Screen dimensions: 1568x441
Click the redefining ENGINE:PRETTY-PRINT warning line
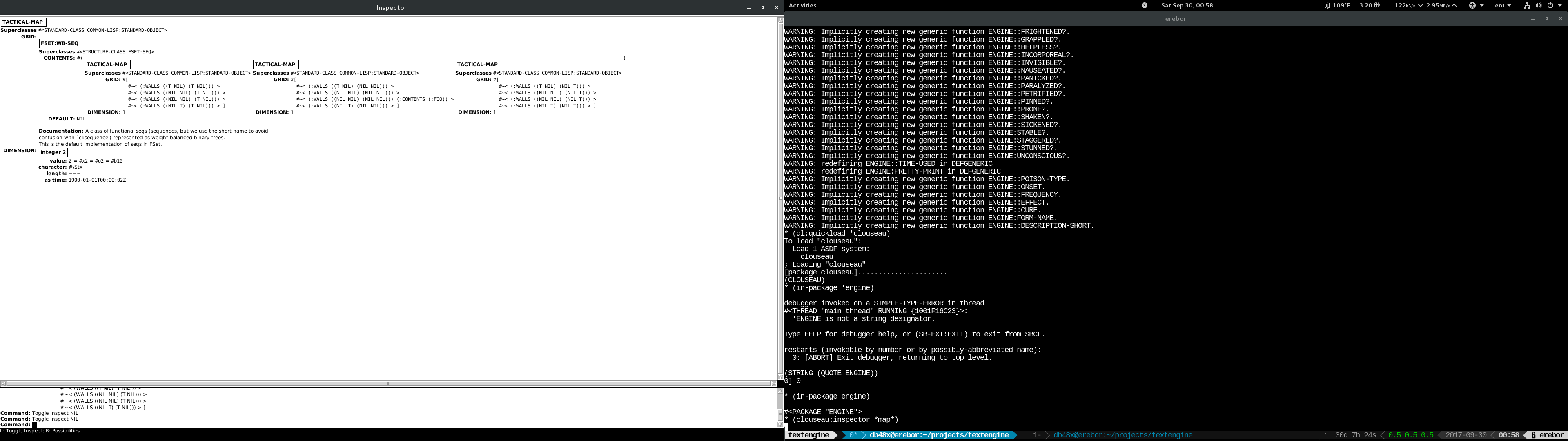[892, 171]
